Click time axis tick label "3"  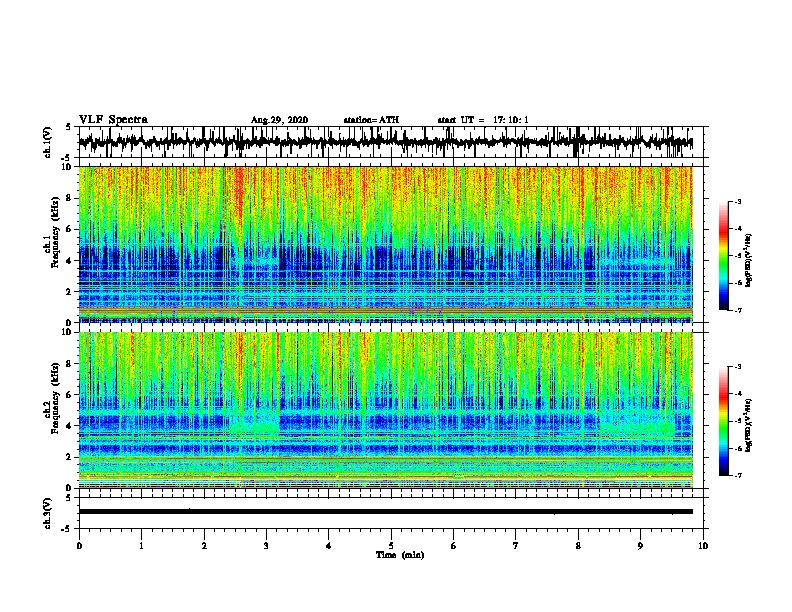tap(266, 545)
